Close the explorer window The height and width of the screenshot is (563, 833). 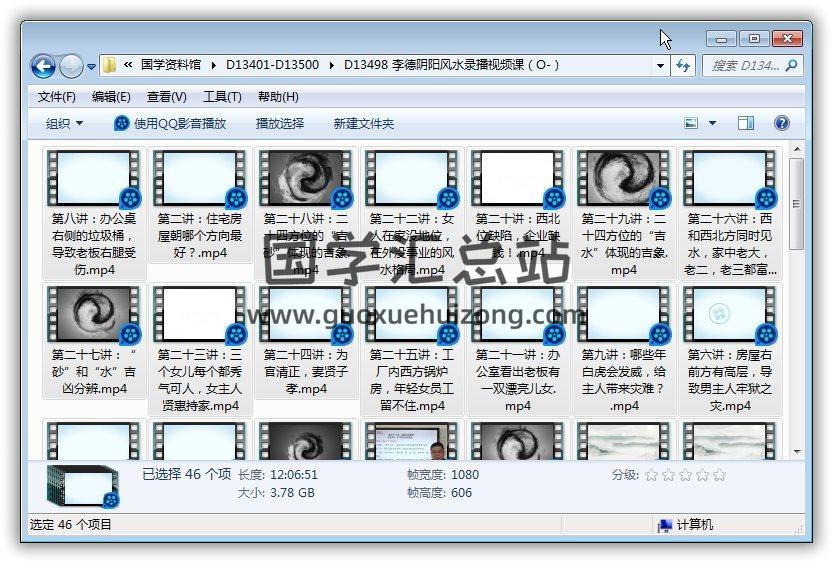787,39
